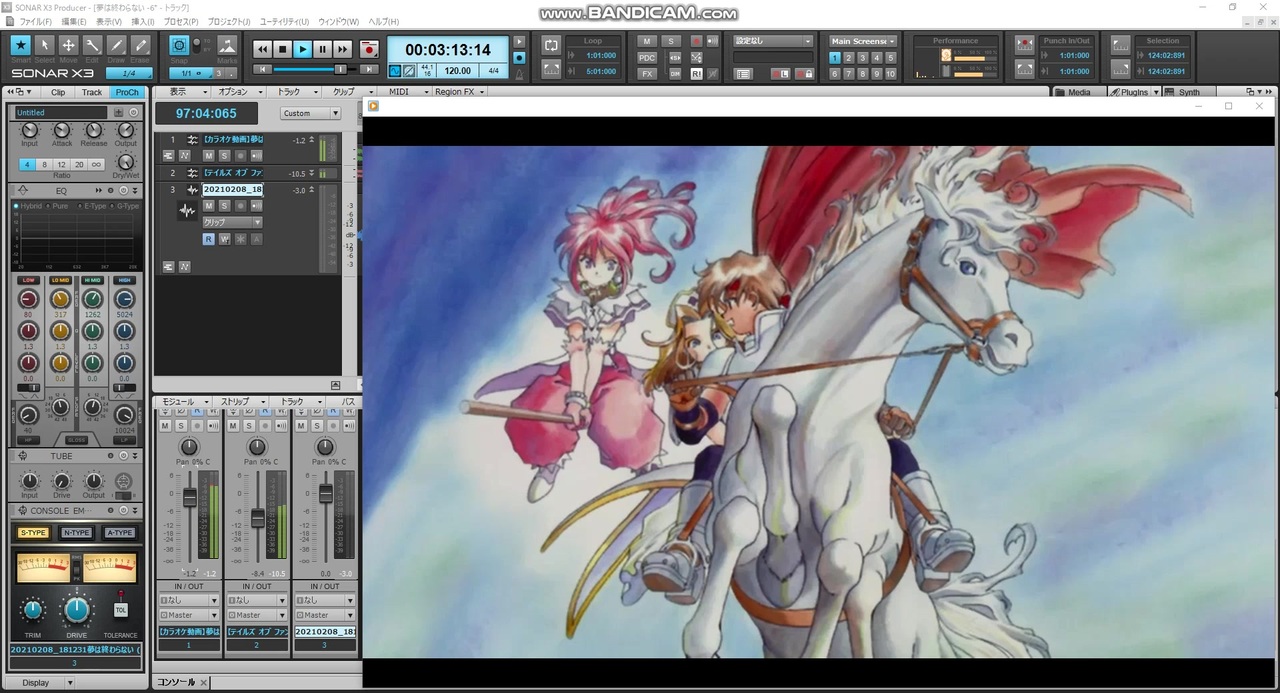Set selection From to Now icon

[1120, 45]
